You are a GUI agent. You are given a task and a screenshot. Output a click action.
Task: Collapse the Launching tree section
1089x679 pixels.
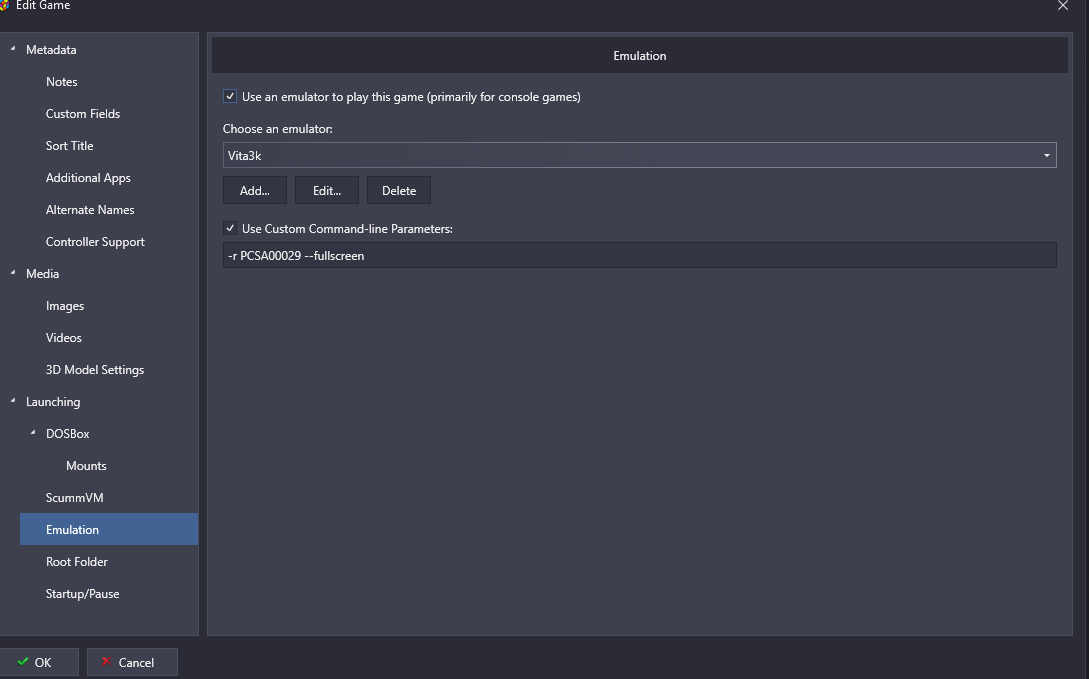(x=13, y=401)
